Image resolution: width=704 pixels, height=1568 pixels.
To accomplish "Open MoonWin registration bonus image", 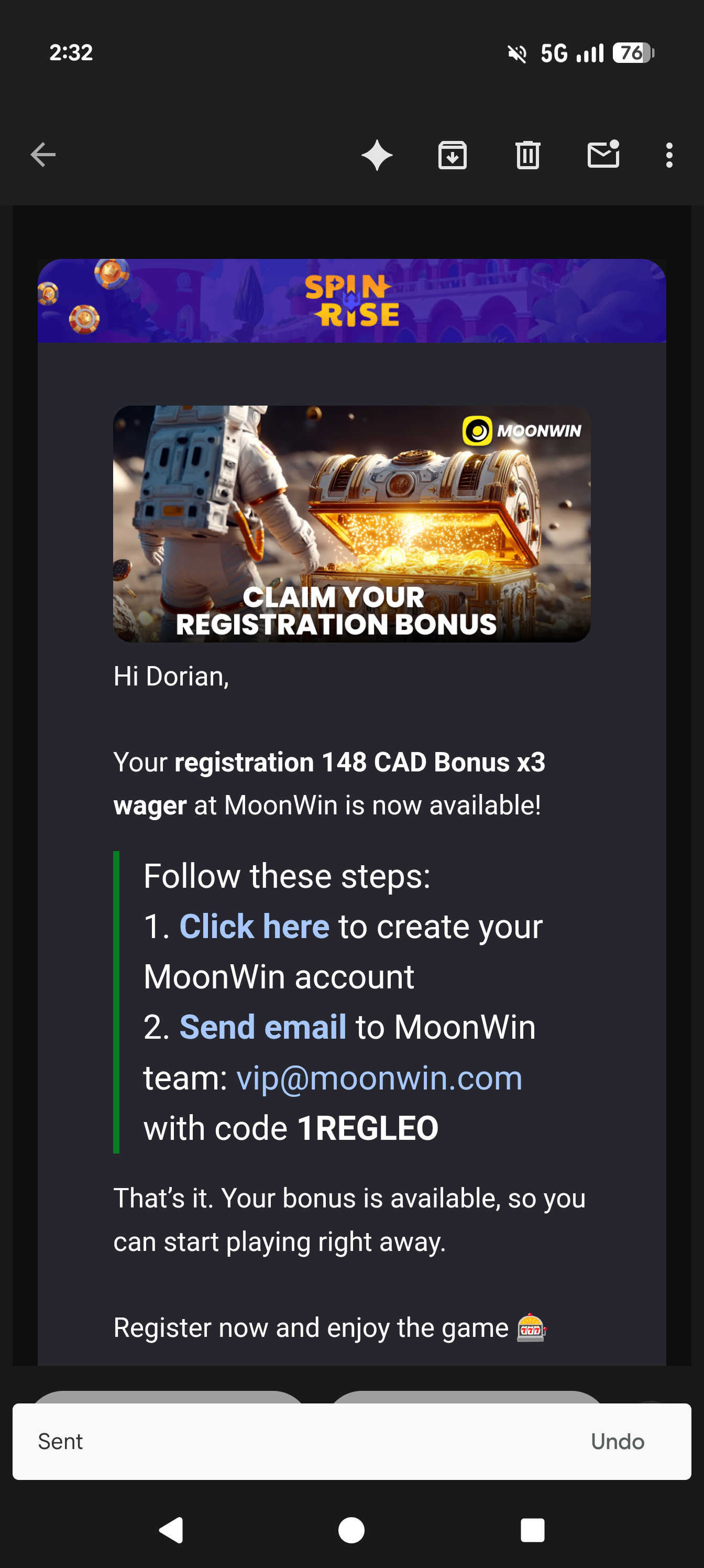I will [x=351, y=524].
